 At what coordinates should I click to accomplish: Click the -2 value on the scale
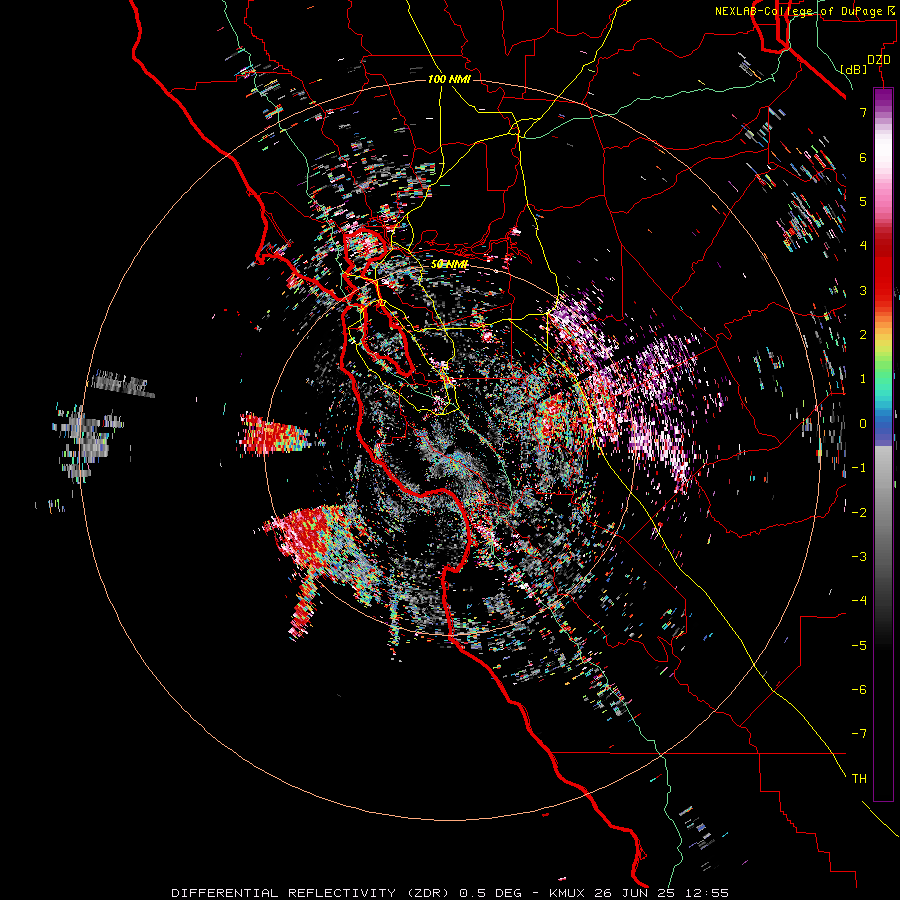tap(859, 513)
